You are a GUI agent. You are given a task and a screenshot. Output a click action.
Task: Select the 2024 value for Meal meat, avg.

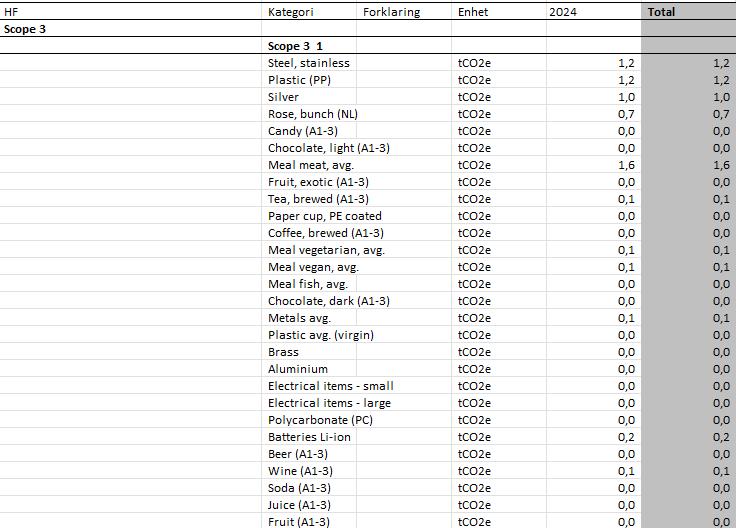[626, 165]
